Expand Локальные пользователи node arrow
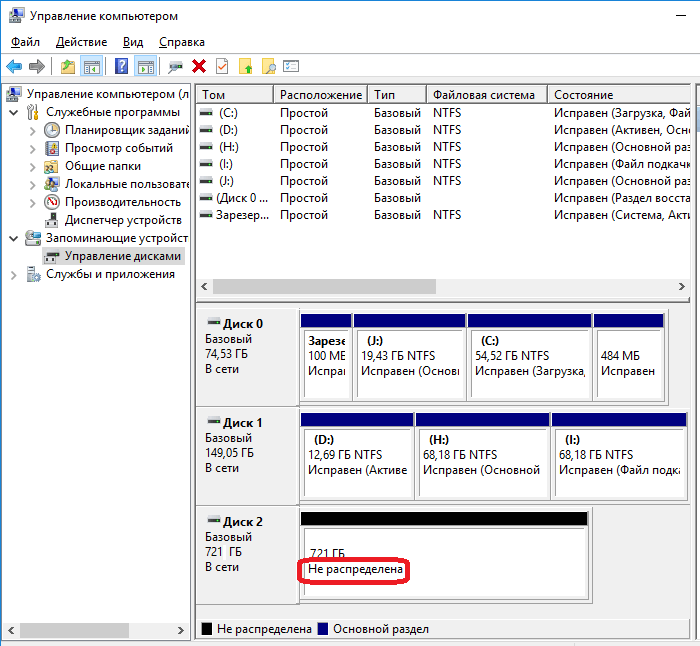This screenshot has height=646, width=700. pyautogui.click(x=33, y=185)
